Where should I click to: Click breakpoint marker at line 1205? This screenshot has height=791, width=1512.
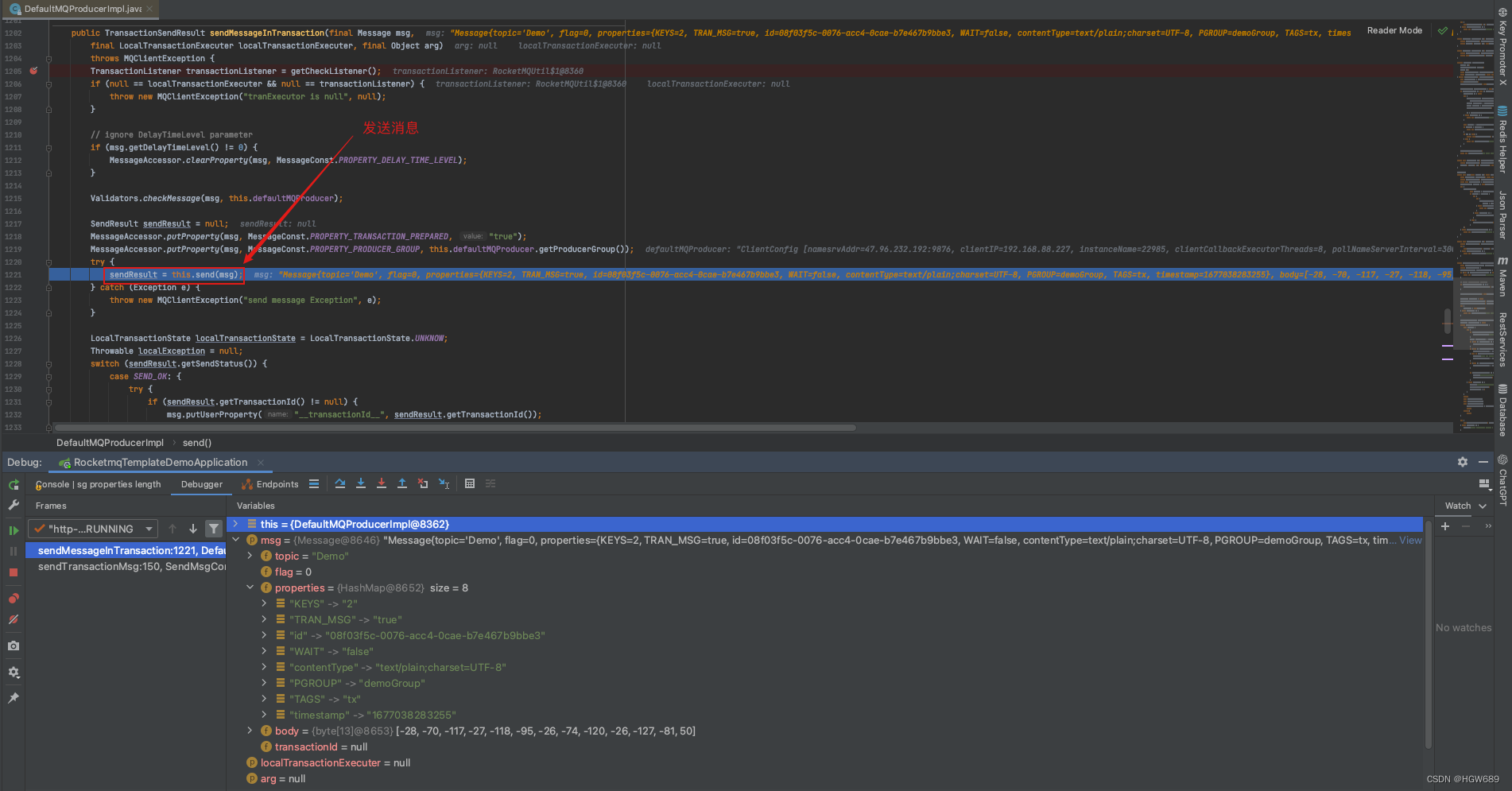coord(33,71)
